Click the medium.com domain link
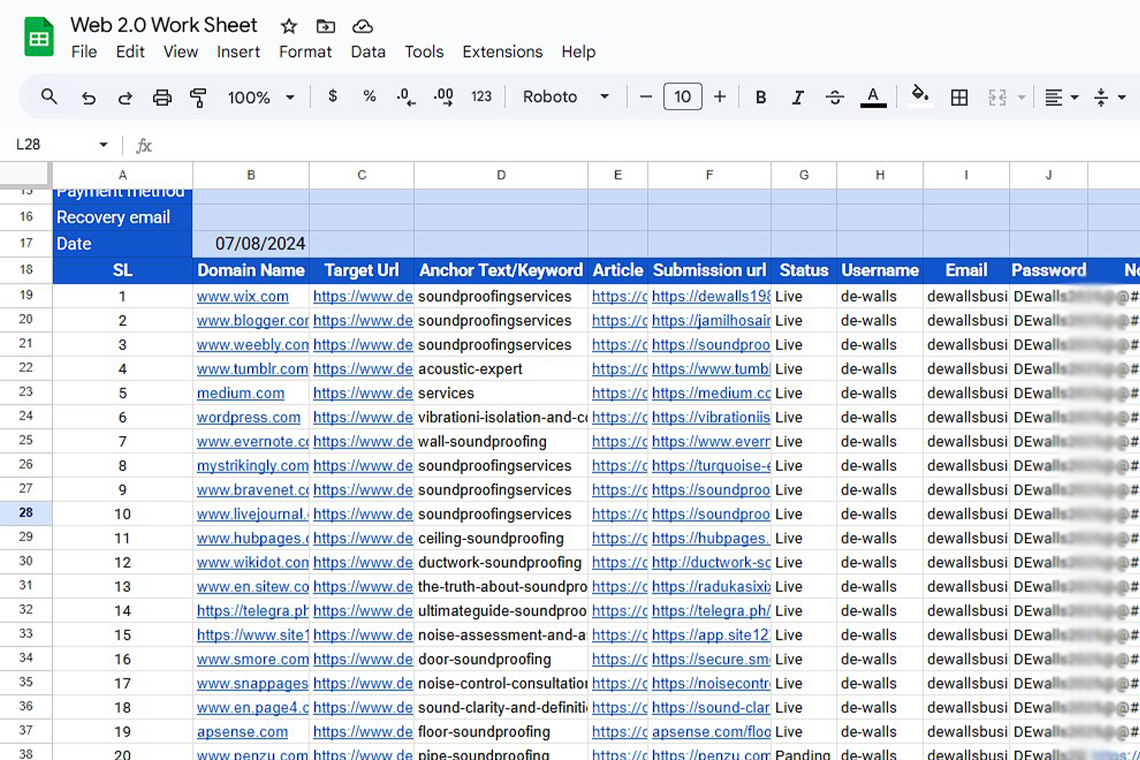1140x760 pixels. coord(240,393)
